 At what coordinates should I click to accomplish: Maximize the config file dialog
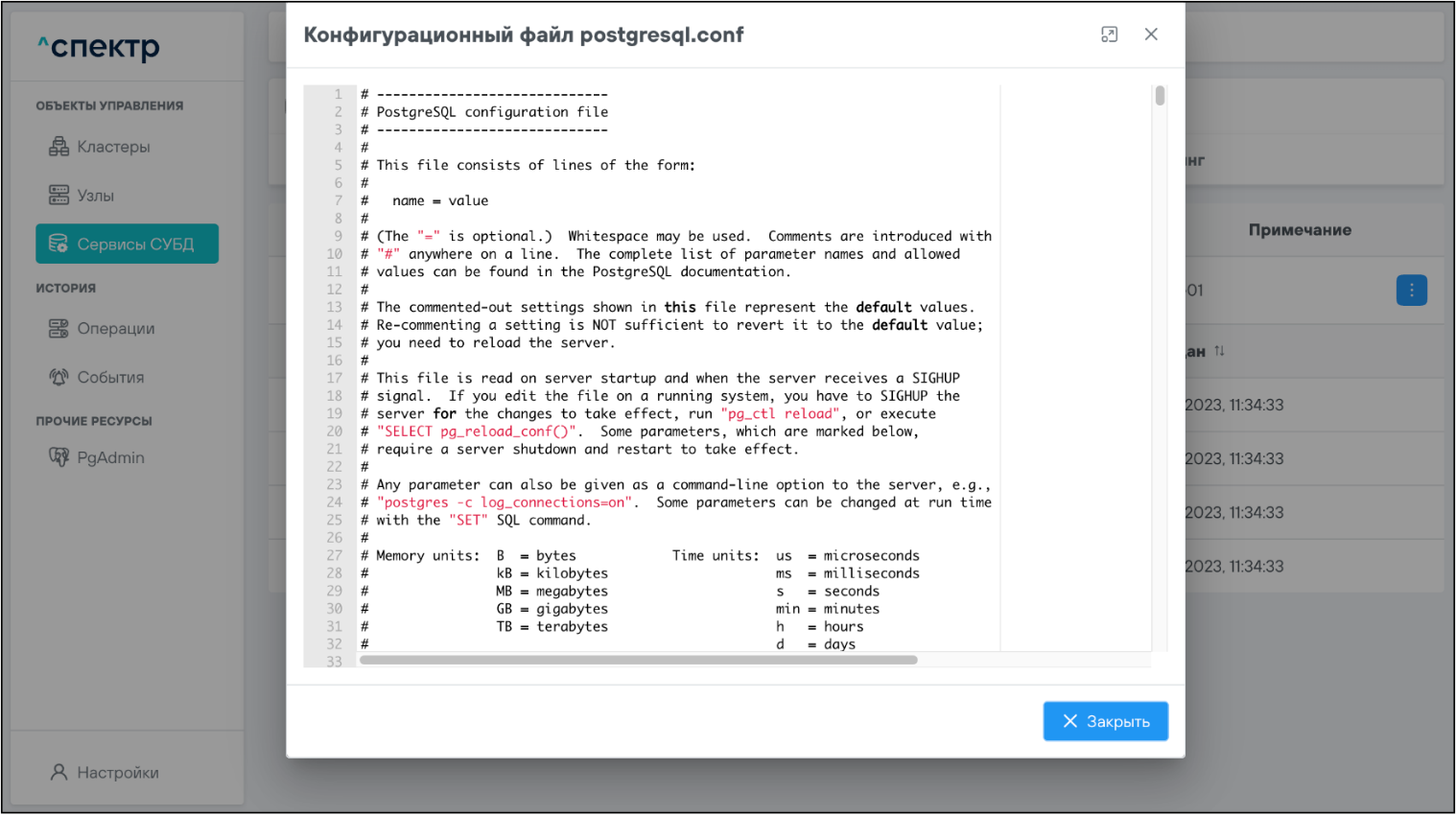(1109, 35)
